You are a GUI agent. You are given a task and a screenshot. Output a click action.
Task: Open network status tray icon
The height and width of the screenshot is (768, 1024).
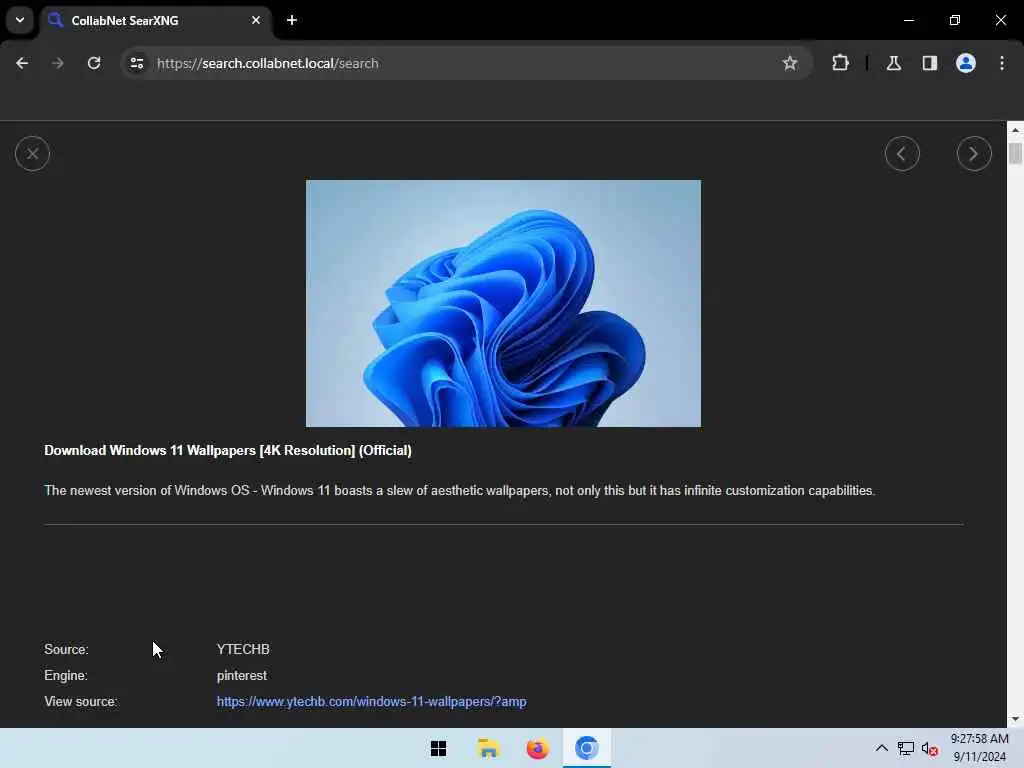coord(905,748)
